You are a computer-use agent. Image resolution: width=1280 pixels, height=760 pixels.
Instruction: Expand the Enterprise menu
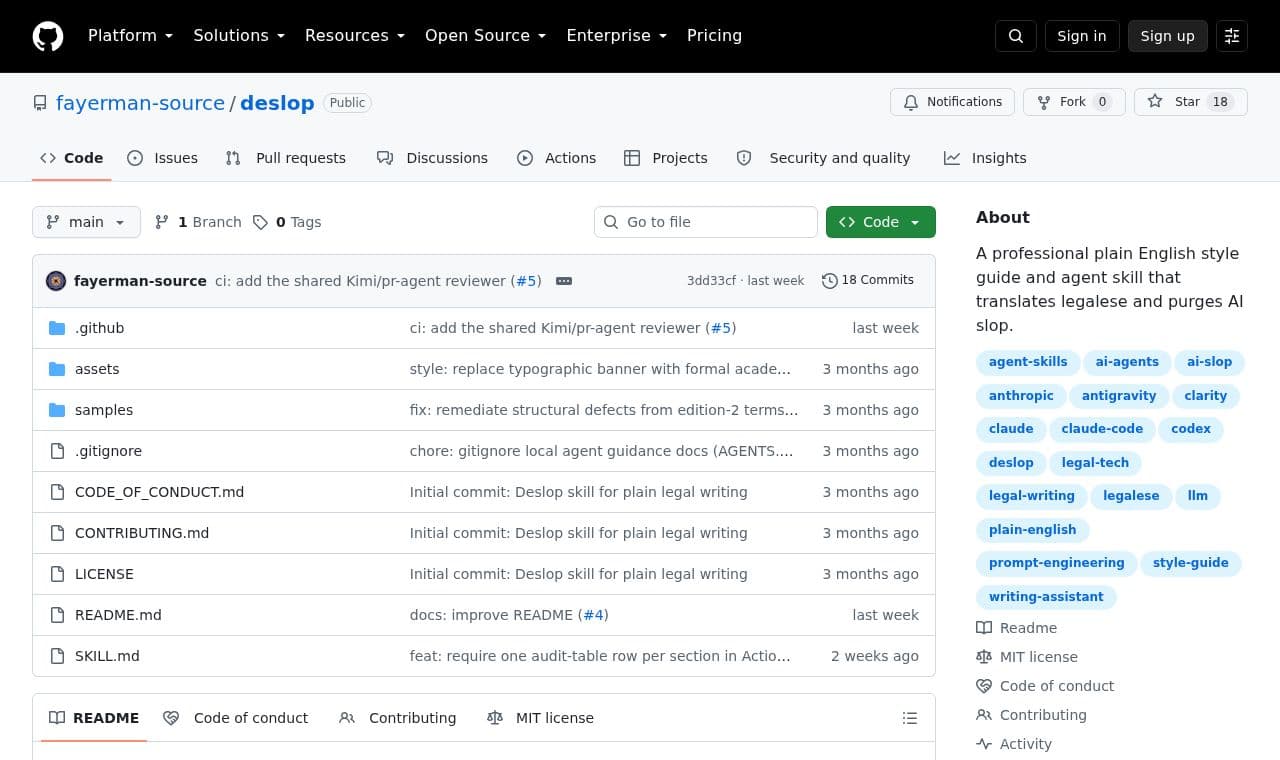(616, 36)
